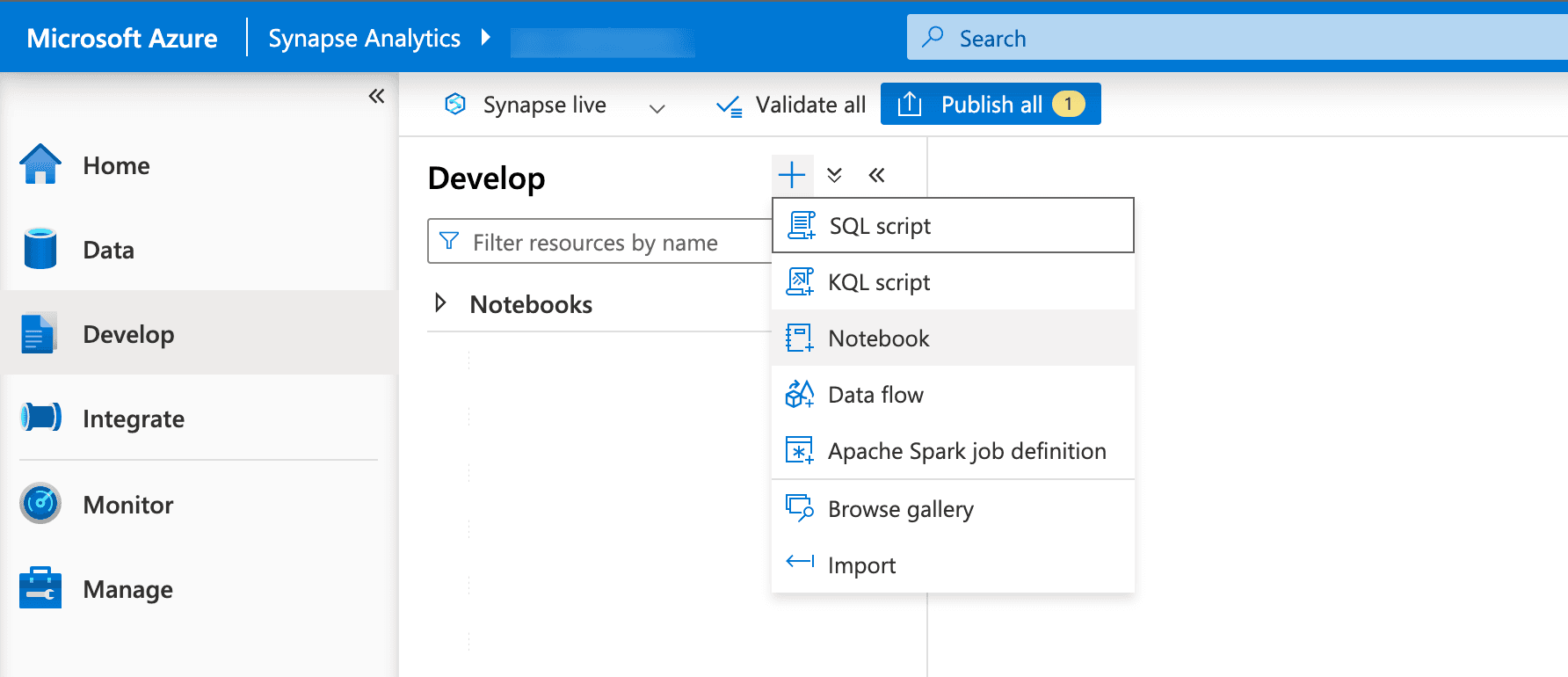Open the Manage toolbox icon

[x=40, y=587]
